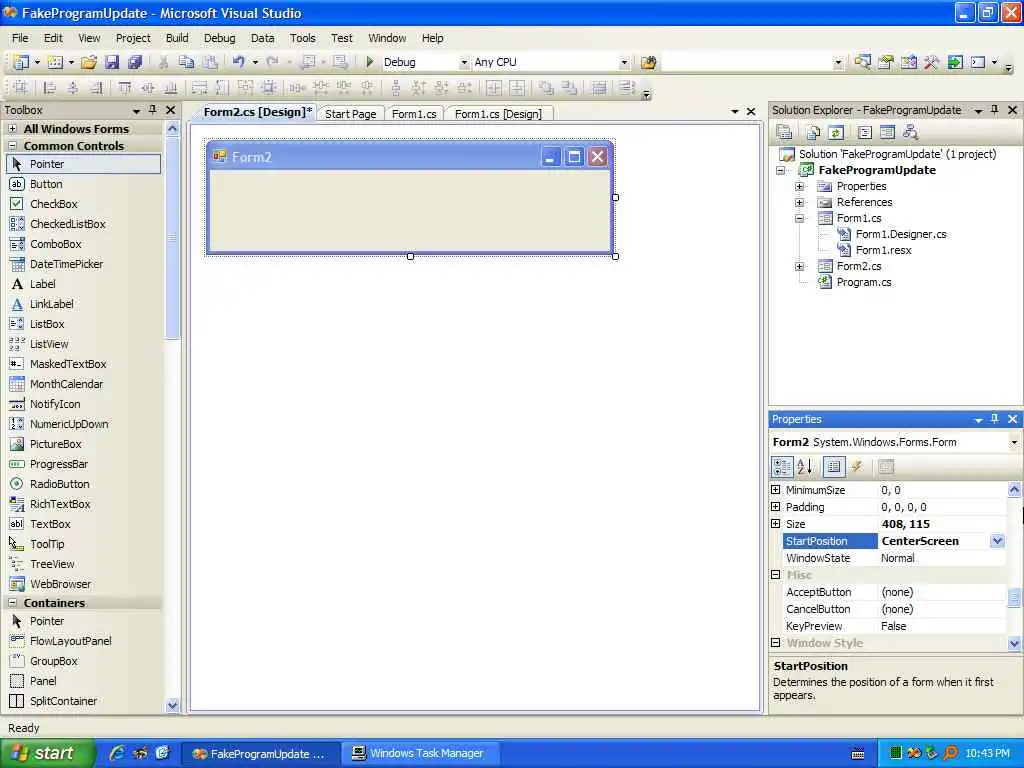
Task: Switch to Form1.cs [Design] tab
Action: pyautogui.click(x=498, y=114)
